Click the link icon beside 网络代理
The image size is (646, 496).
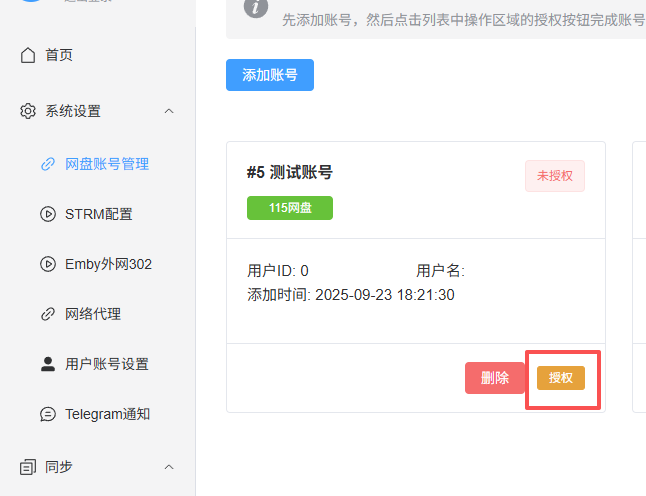pos(48,314)
